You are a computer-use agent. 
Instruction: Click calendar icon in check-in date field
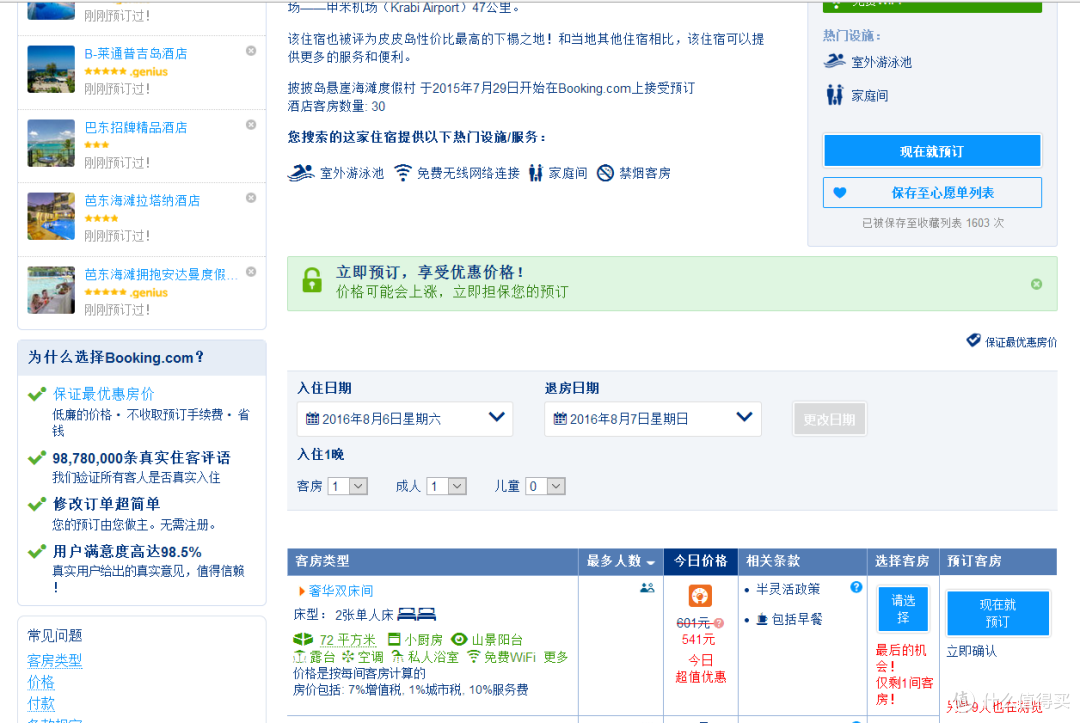(312, 419)
